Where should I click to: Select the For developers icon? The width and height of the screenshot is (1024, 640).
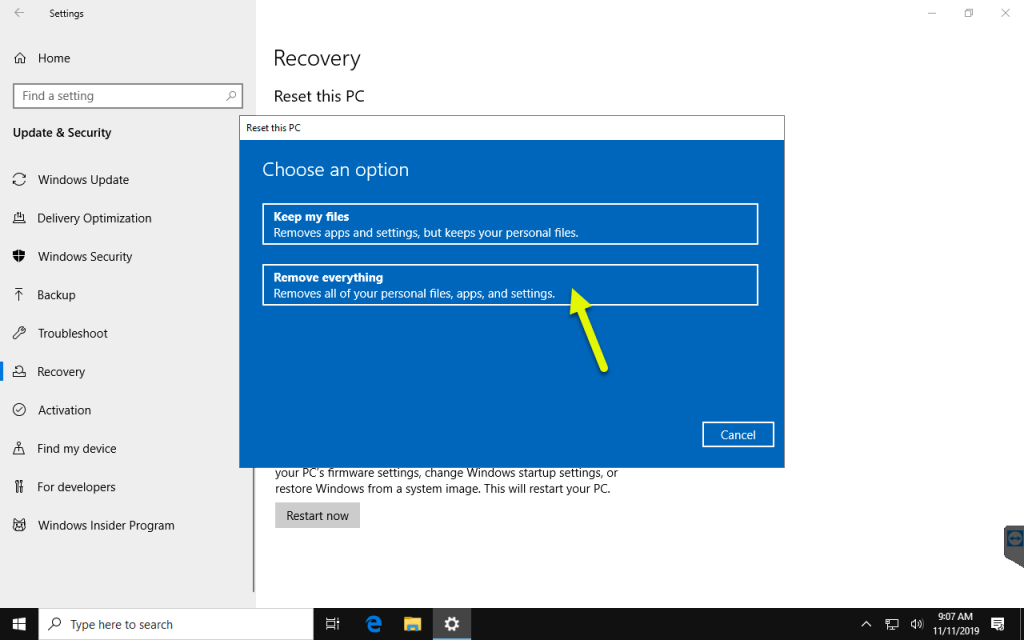[20, 487]
